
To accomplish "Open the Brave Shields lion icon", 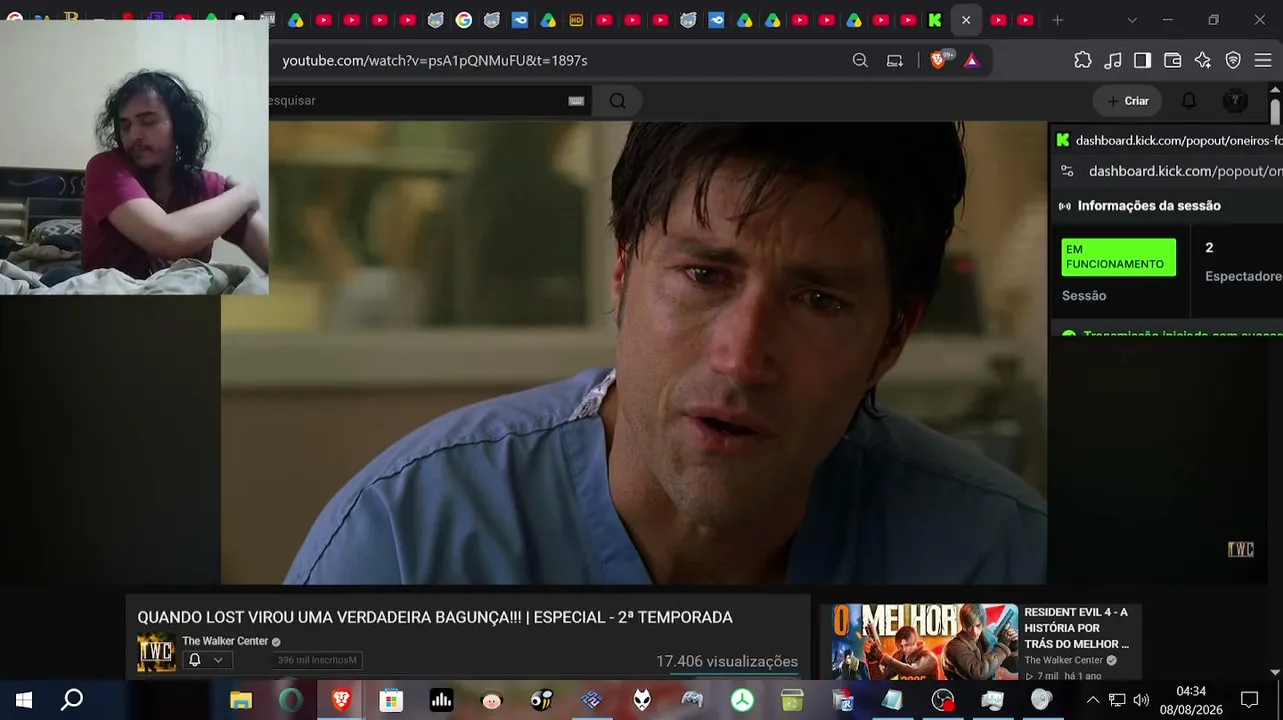I will [x=938, y=60].
